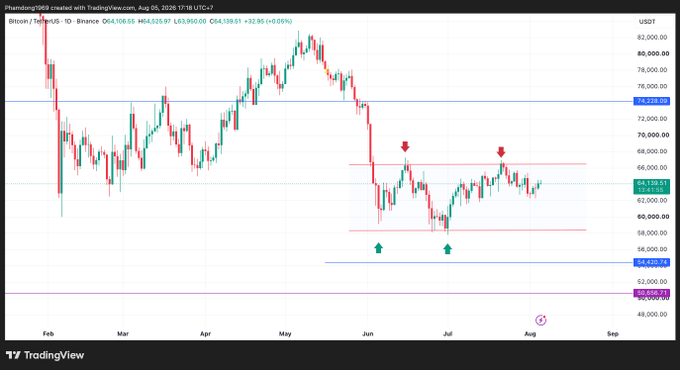The height and width of the screenshot is (370, 680).
Task: Click the purple lightning bolt icon near Aug
Action: 540,320
